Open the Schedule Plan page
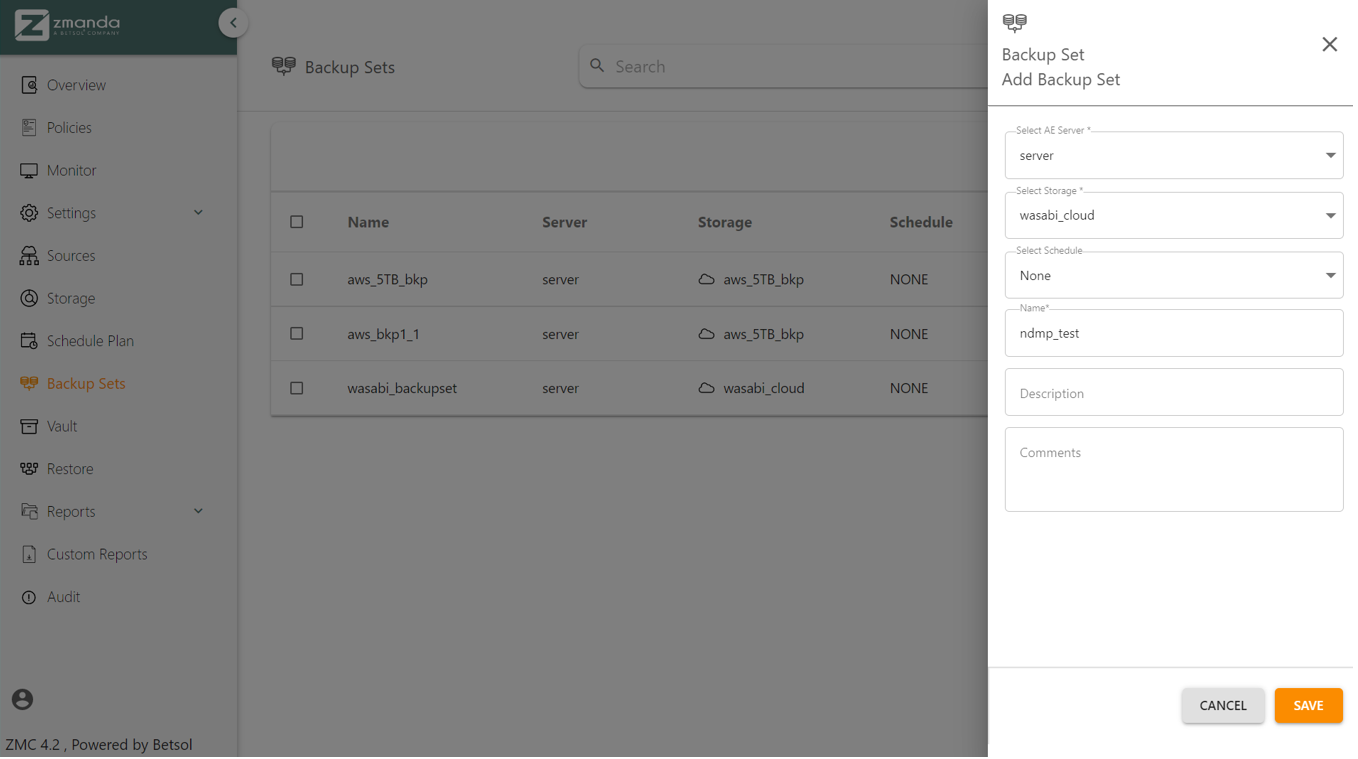This screenshot has height=759, width=1358. 91,341
